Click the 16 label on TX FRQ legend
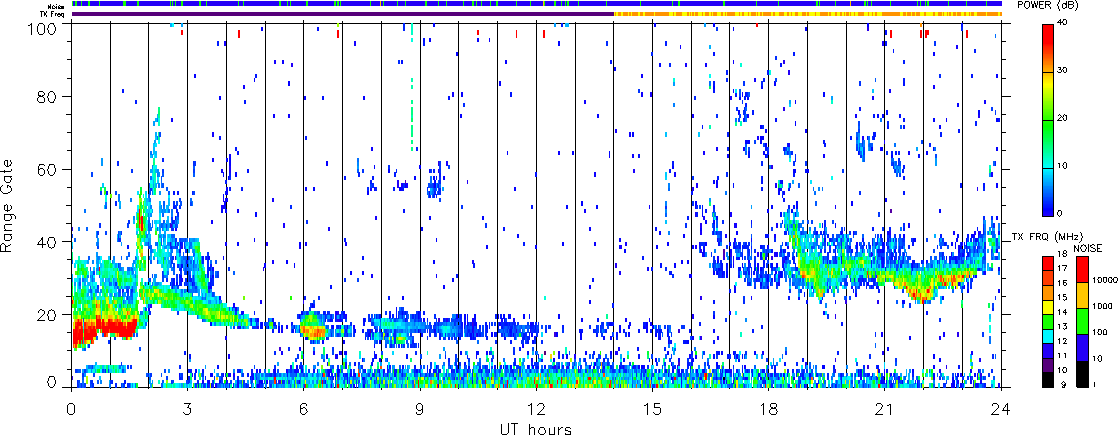The width and height of the screenshot is (1118, 435). 1062,283
